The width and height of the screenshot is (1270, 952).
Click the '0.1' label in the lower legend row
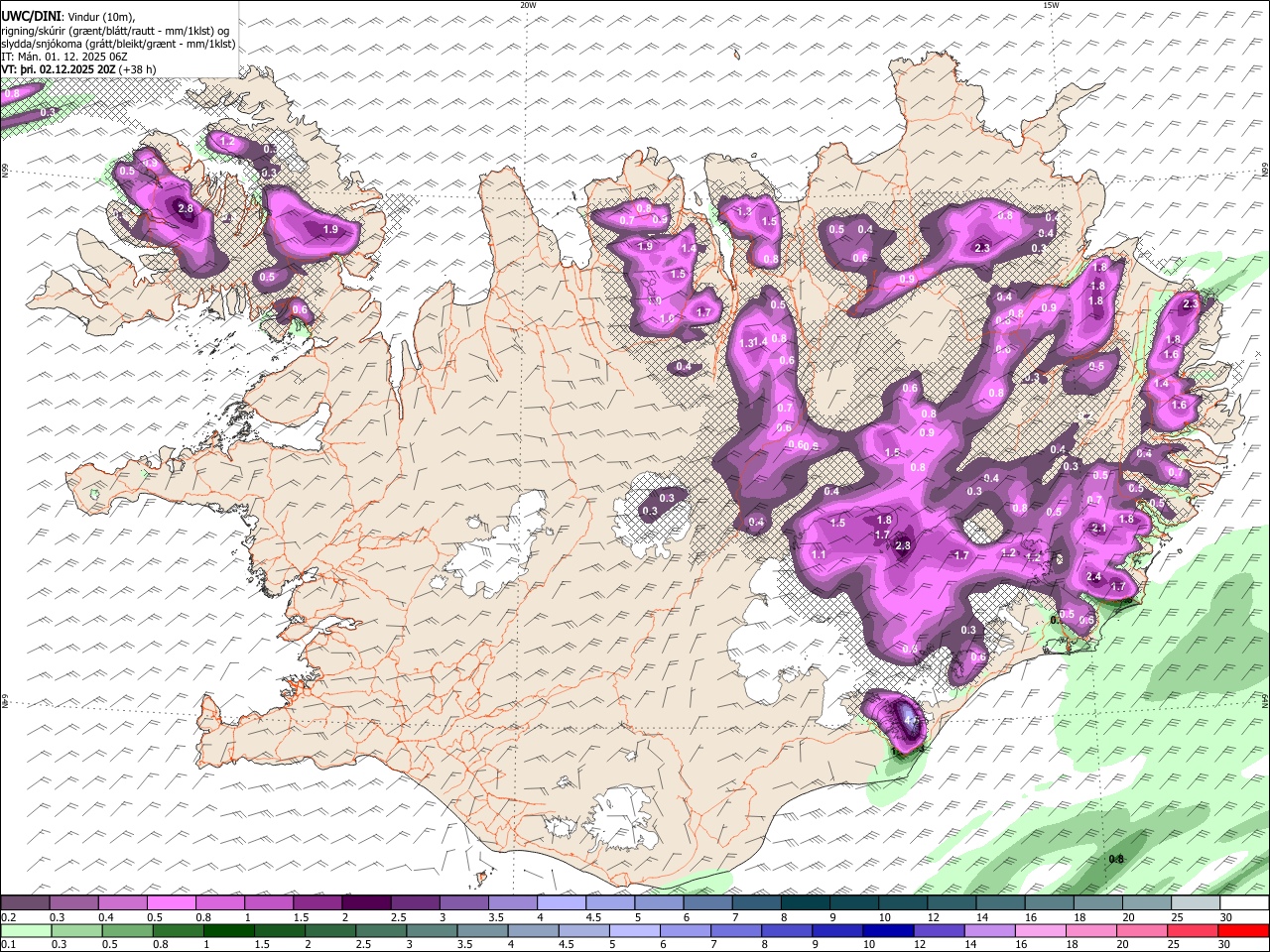click(x=8, y=945)
